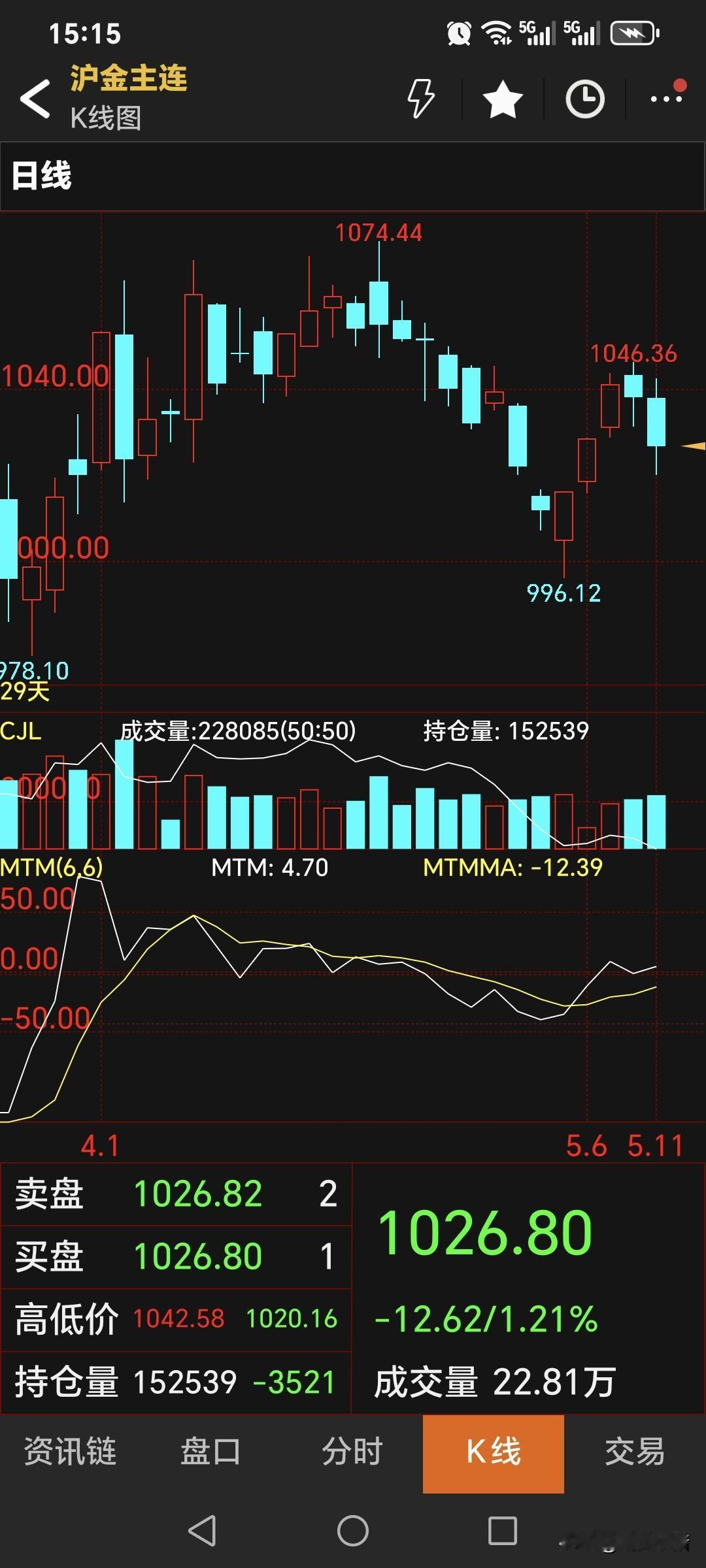Tap Android home circle button

353,1530
